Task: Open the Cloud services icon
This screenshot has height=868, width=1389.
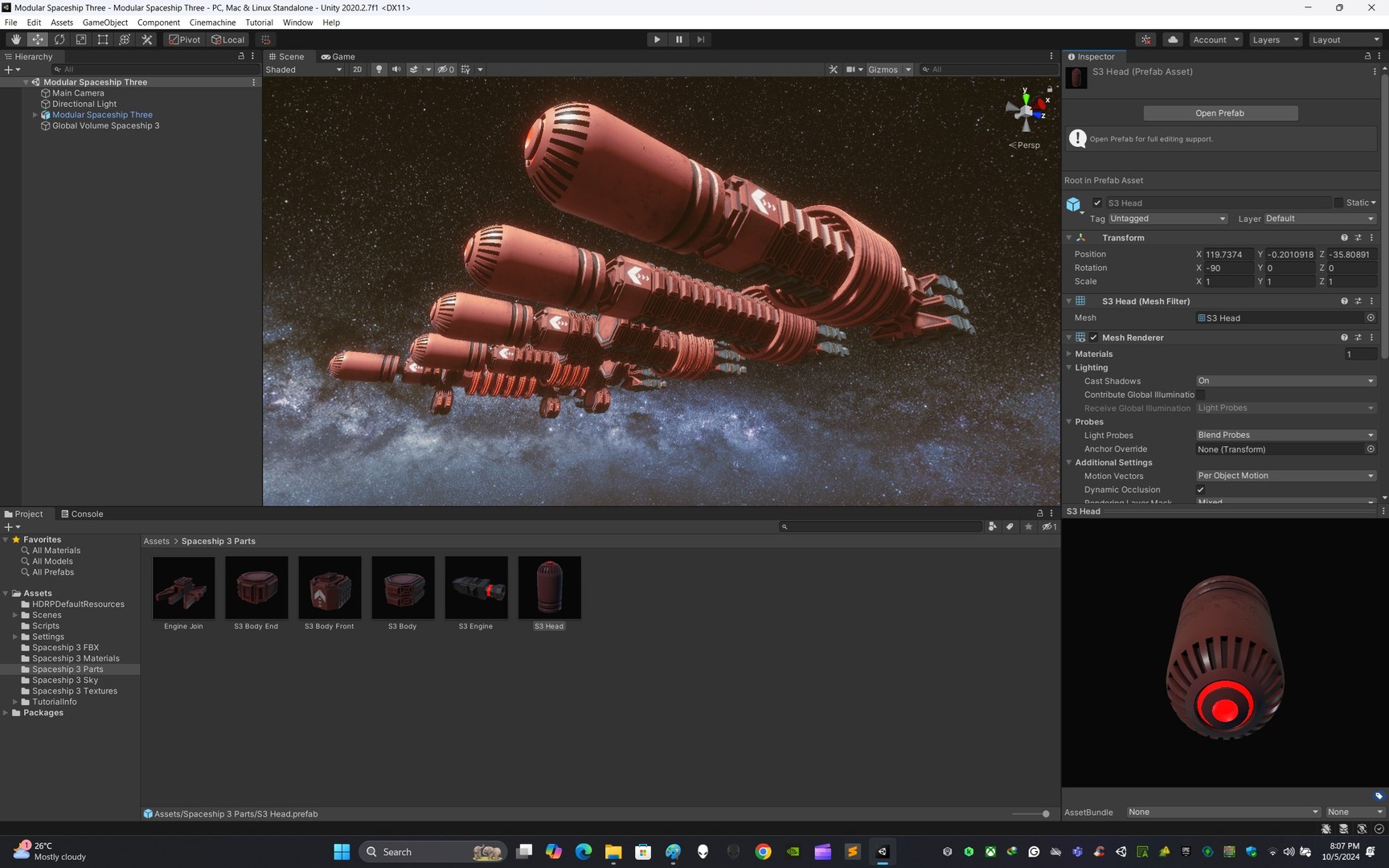Action: coord(1173,39)
